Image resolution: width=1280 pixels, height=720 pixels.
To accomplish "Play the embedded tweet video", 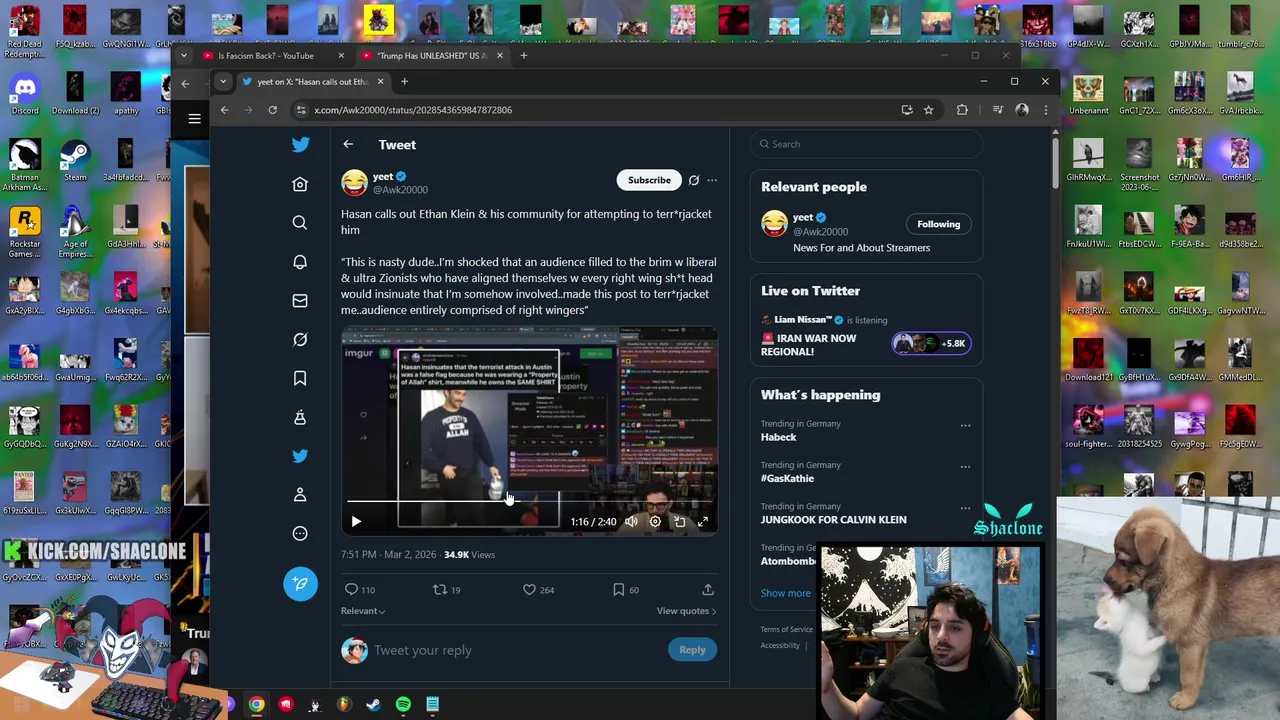I will [x=356, y=521].
